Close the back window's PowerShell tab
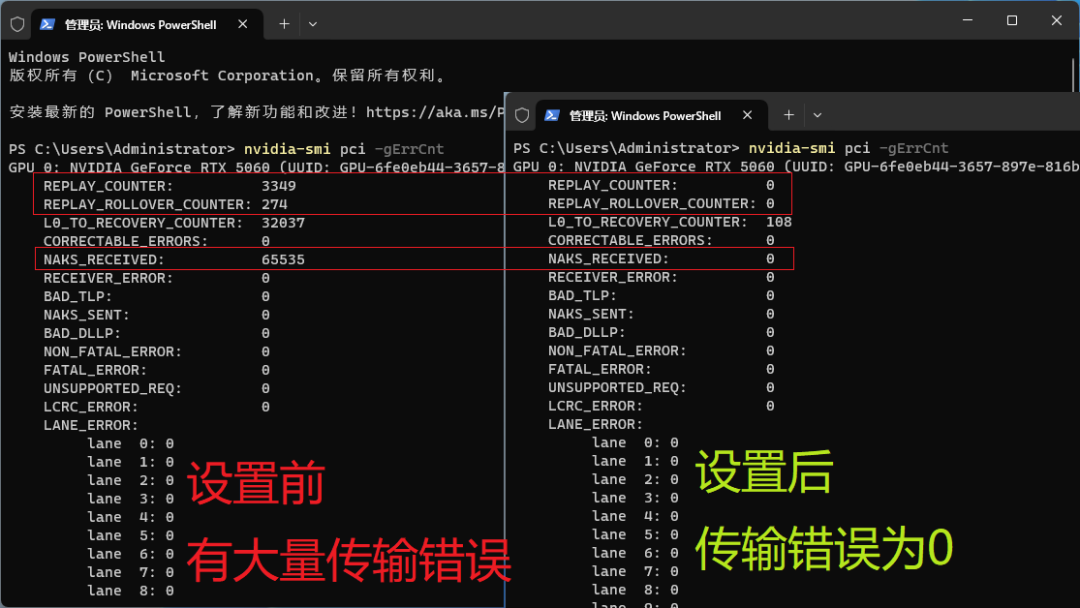This screenshot has width=1080, height=608. tap(242, 24)
